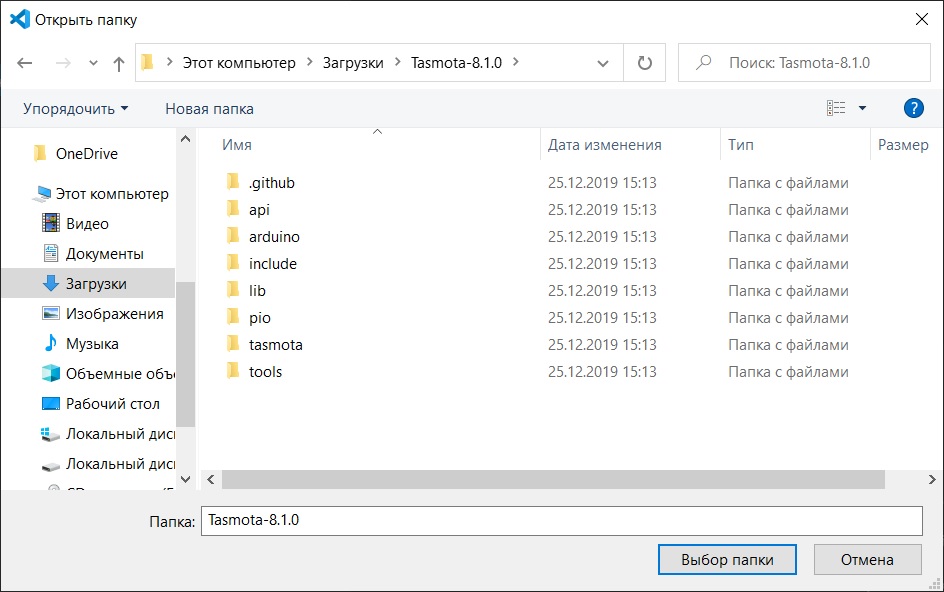This screenshot has height=592, width=944.
Task: Select 'Загрузки' in navigation pane
Action: (x=96, y=284)
